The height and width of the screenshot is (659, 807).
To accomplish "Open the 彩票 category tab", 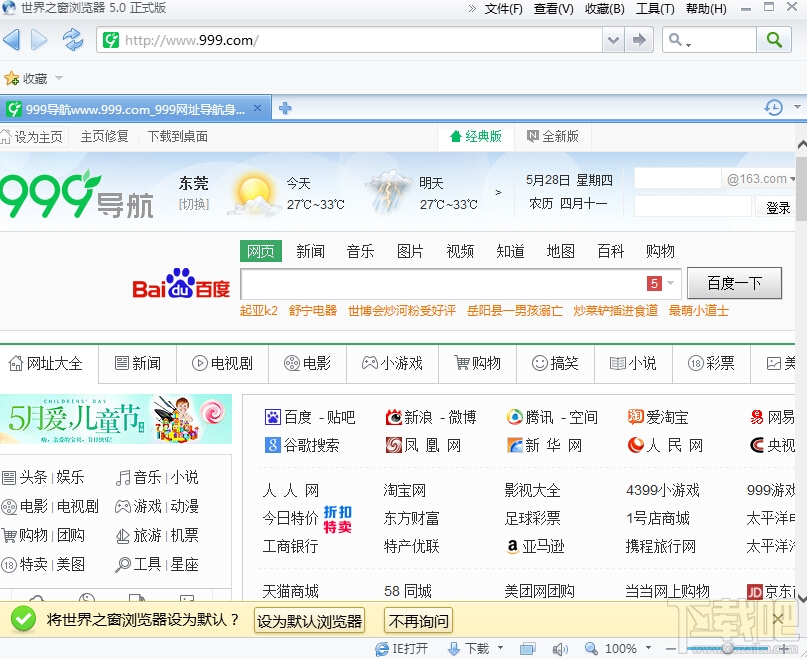I will tap(711, 364).
